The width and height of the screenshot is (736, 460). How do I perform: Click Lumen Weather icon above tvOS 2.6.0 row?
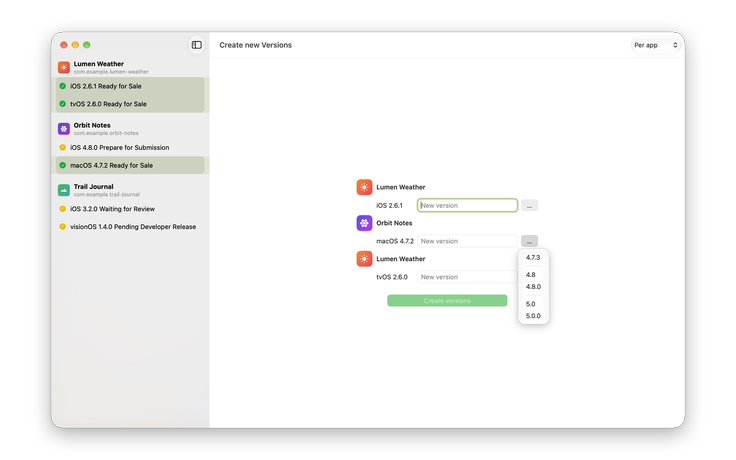364,259
